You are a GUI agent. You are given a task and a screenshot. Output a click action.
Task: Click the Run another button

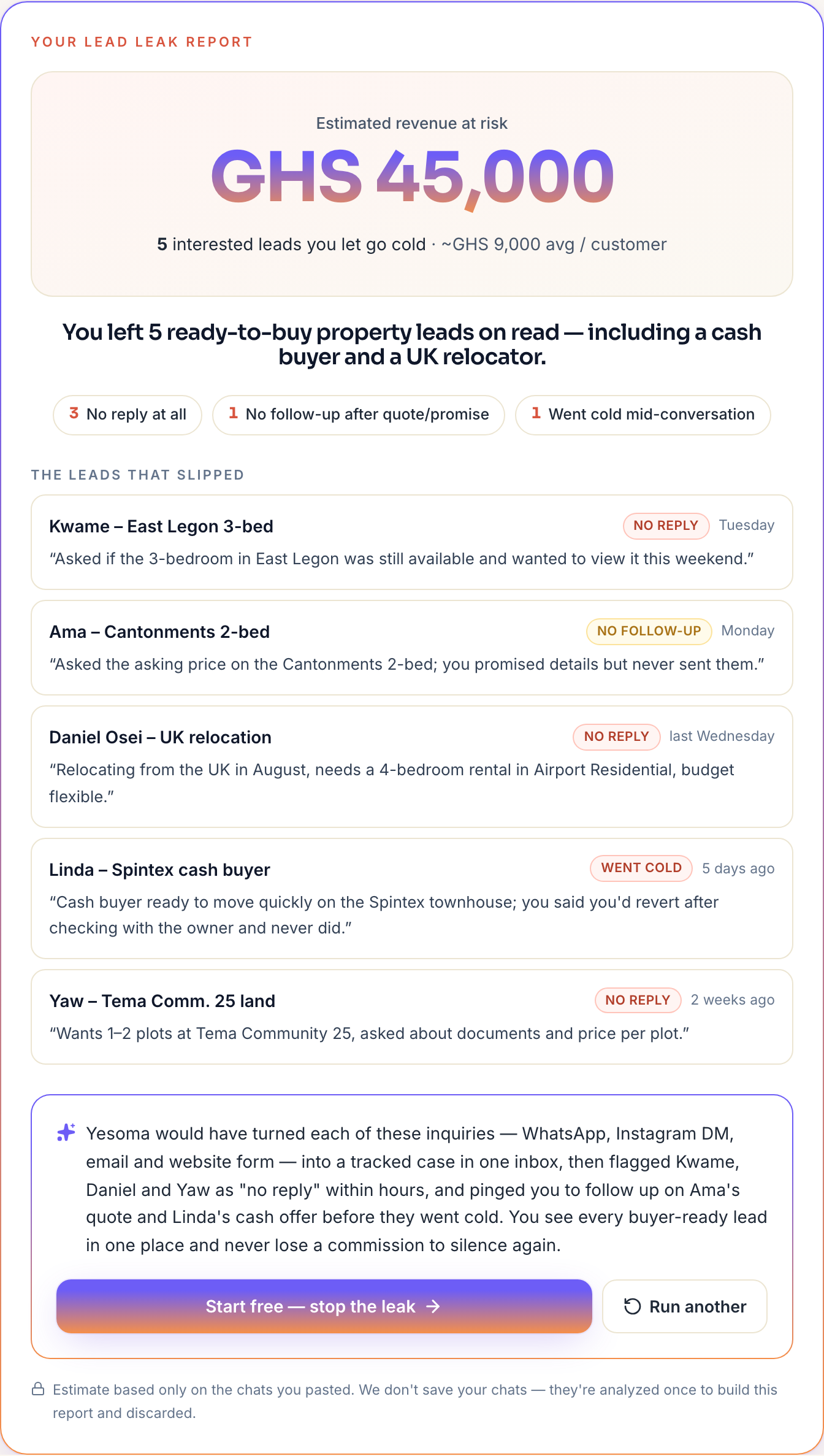click(684, 1306)
